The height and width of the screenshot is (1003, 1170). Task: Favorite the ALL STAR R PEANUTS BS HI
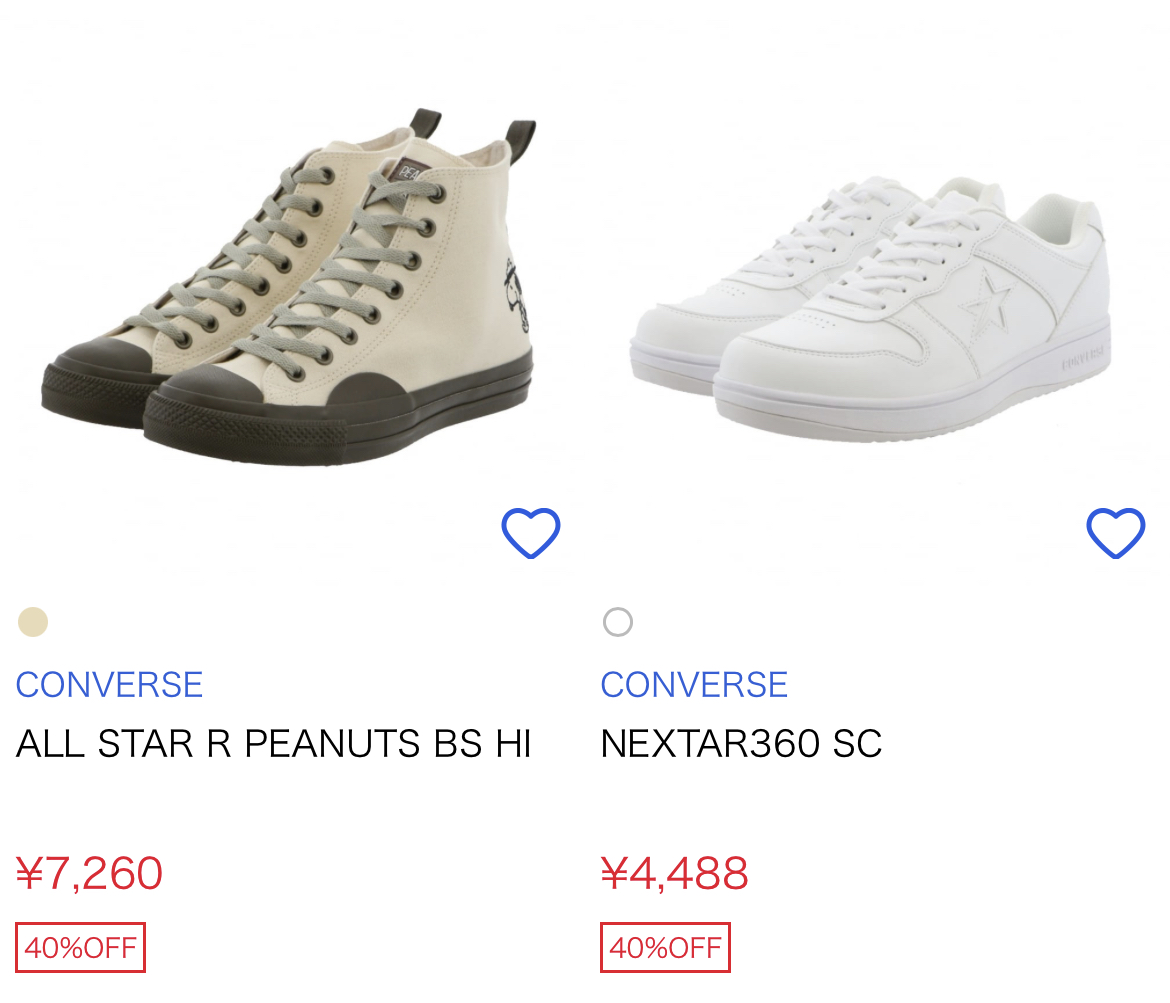[530, 533]
